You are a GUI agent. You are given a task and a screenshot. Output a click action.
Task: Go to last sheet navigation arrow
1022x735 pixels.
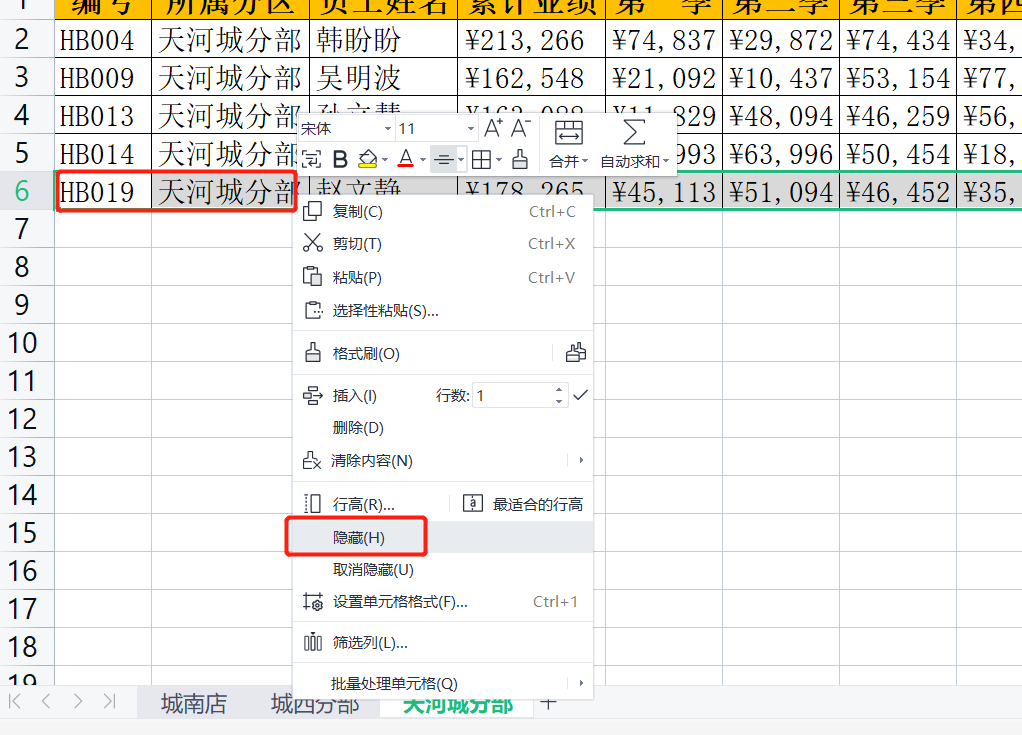110,701
